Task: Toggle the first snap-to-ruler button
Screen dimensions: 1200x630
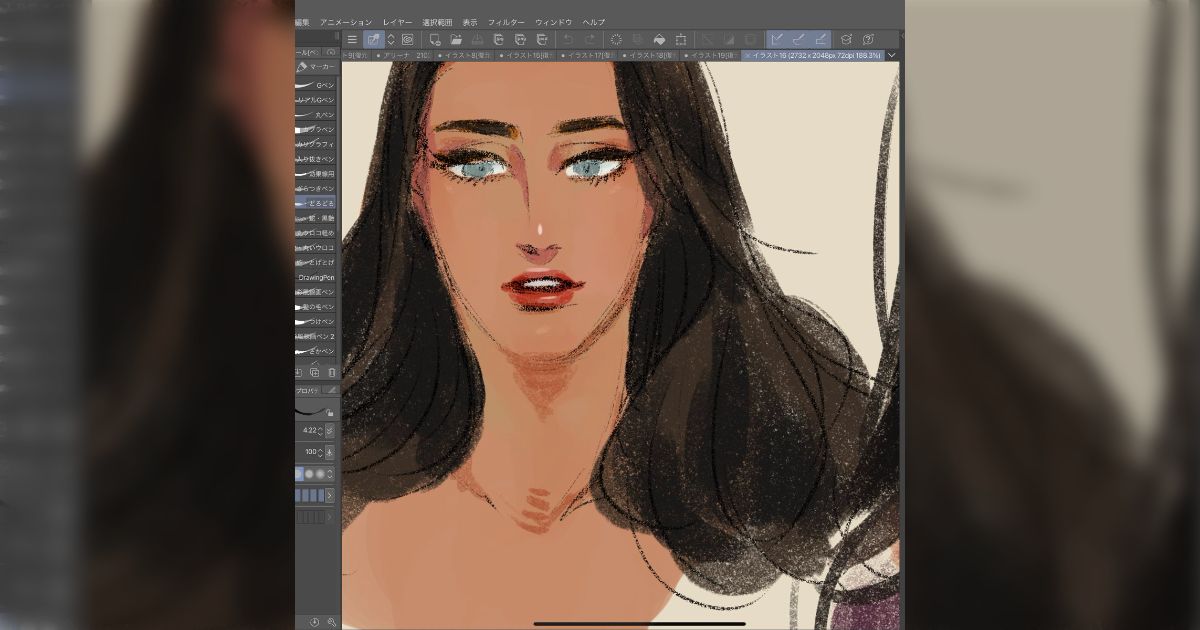Action: 777,40
